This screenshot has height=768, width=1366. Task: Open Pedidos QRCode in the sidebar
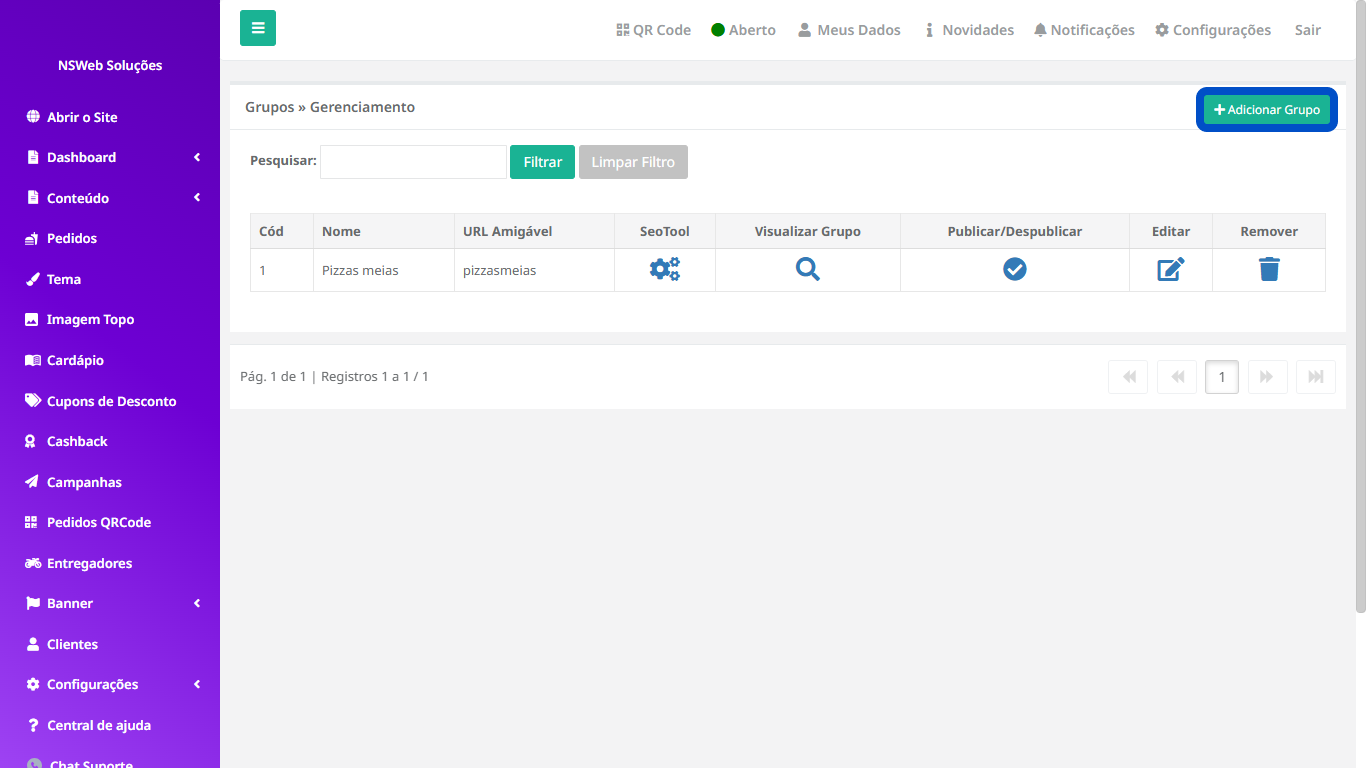click(110, 522)
